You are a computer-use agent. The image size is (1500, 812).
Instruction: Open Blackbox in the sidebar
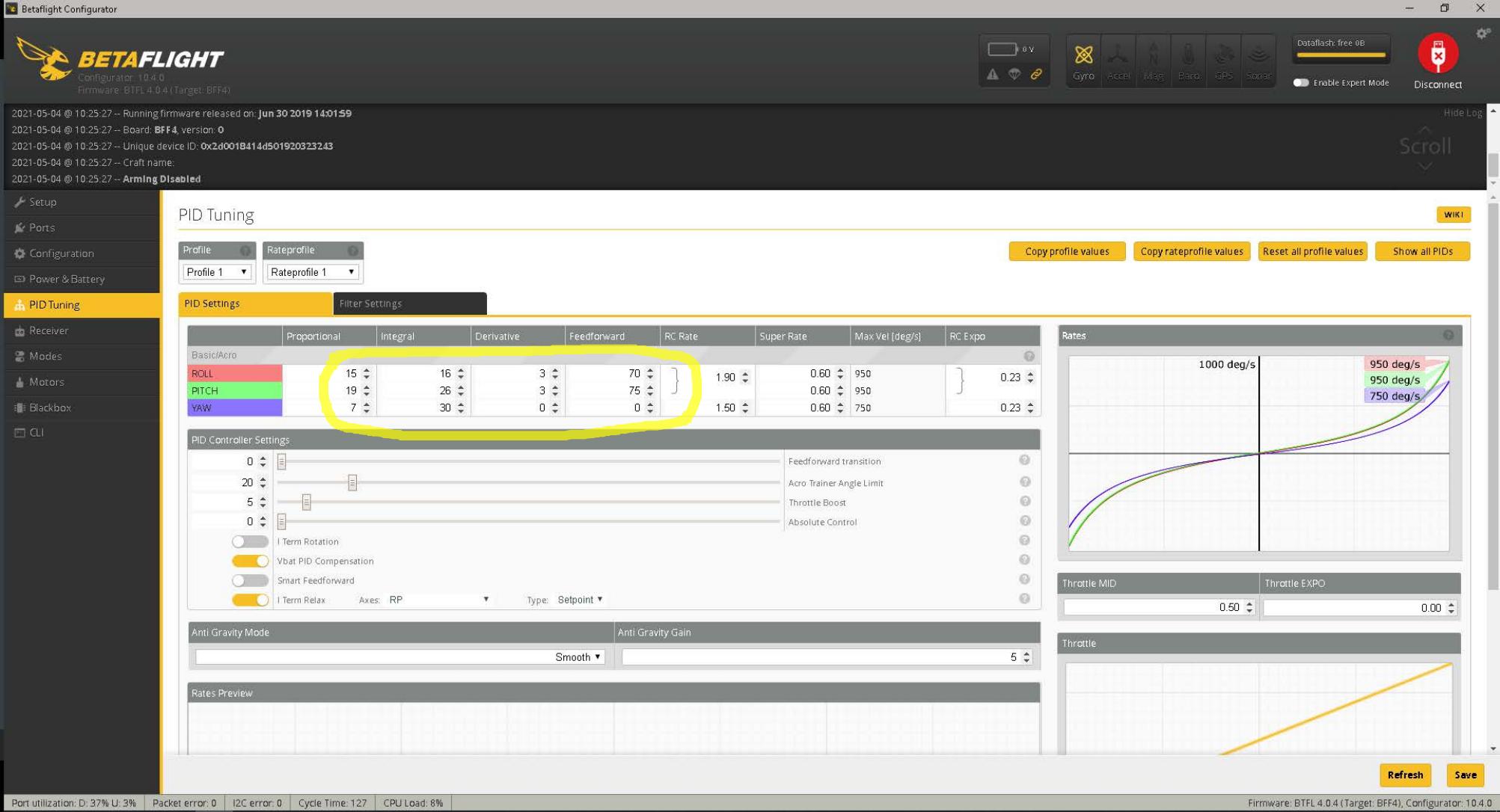pyautogui.click(x=82, y=407)
